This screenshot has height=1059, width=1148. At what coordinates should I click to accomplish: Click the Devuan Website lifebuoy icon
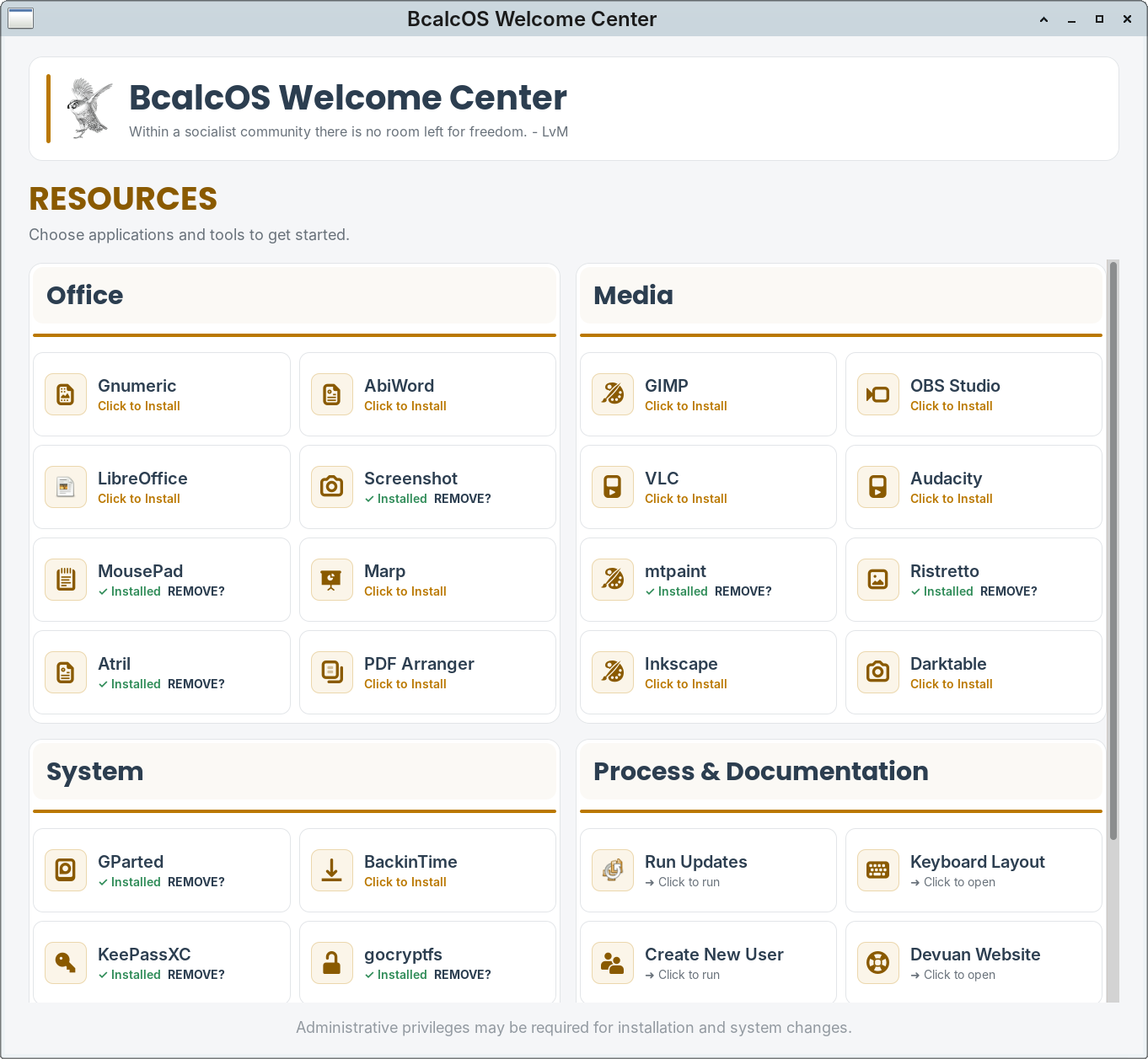pos(878,963)
